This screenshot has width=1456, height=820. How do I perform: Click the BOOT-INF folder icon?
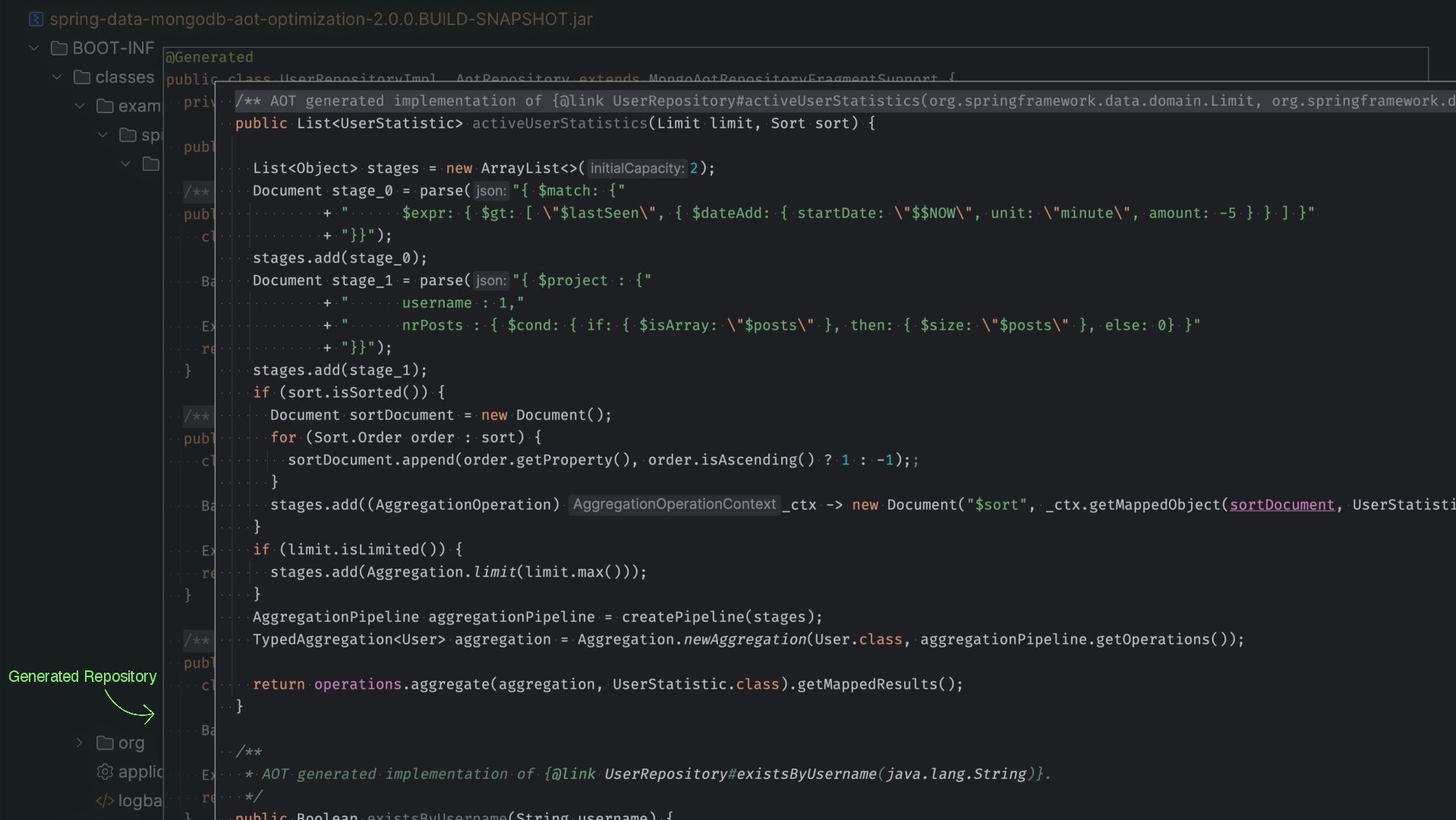[x=59, y=49]
